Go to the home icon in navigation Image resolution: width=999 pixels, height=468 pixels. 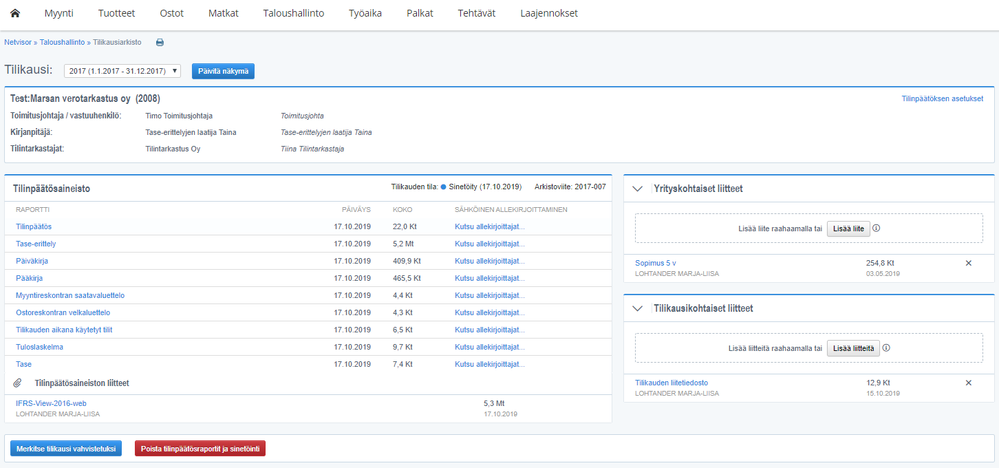point(15,13)
